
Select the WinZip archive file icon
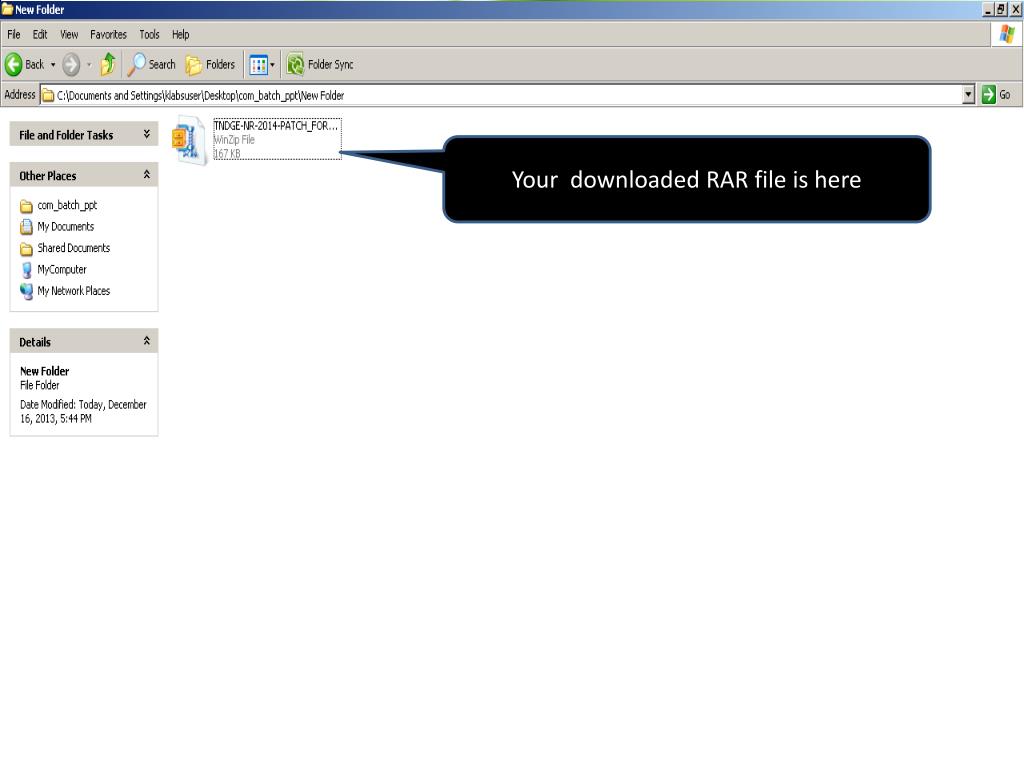point(189,139)
